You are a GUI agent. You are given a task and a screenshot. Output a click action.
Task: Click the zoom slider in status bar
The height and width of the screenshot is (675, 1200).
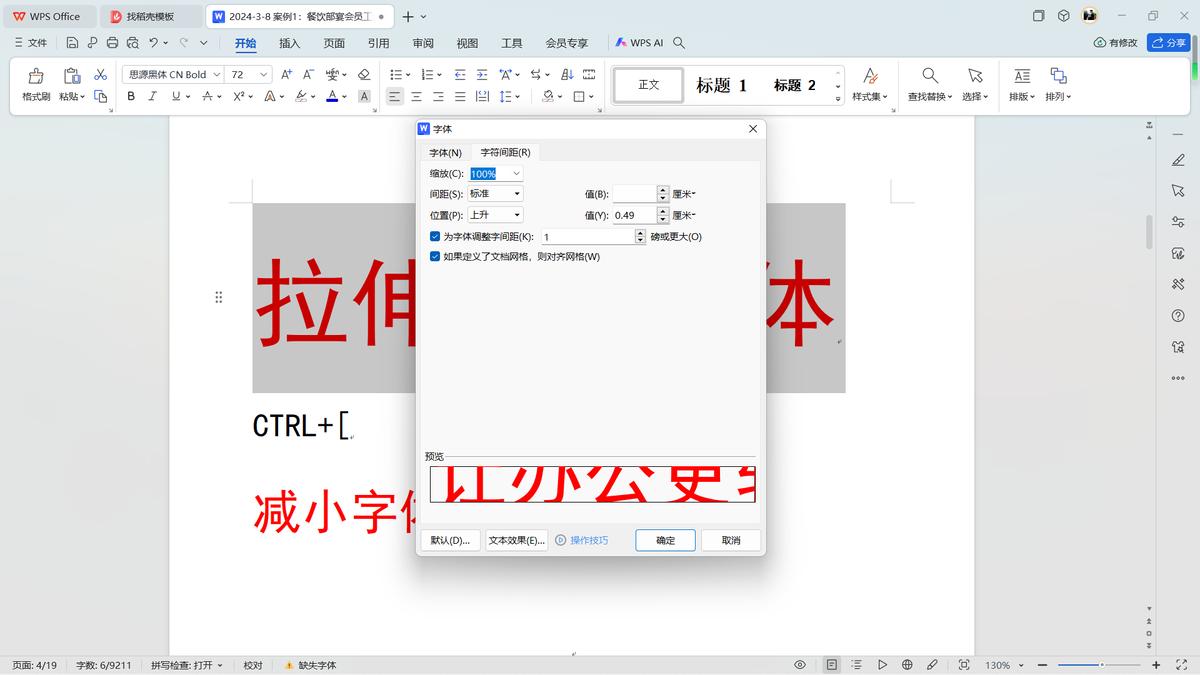(x=1100, y=665)
